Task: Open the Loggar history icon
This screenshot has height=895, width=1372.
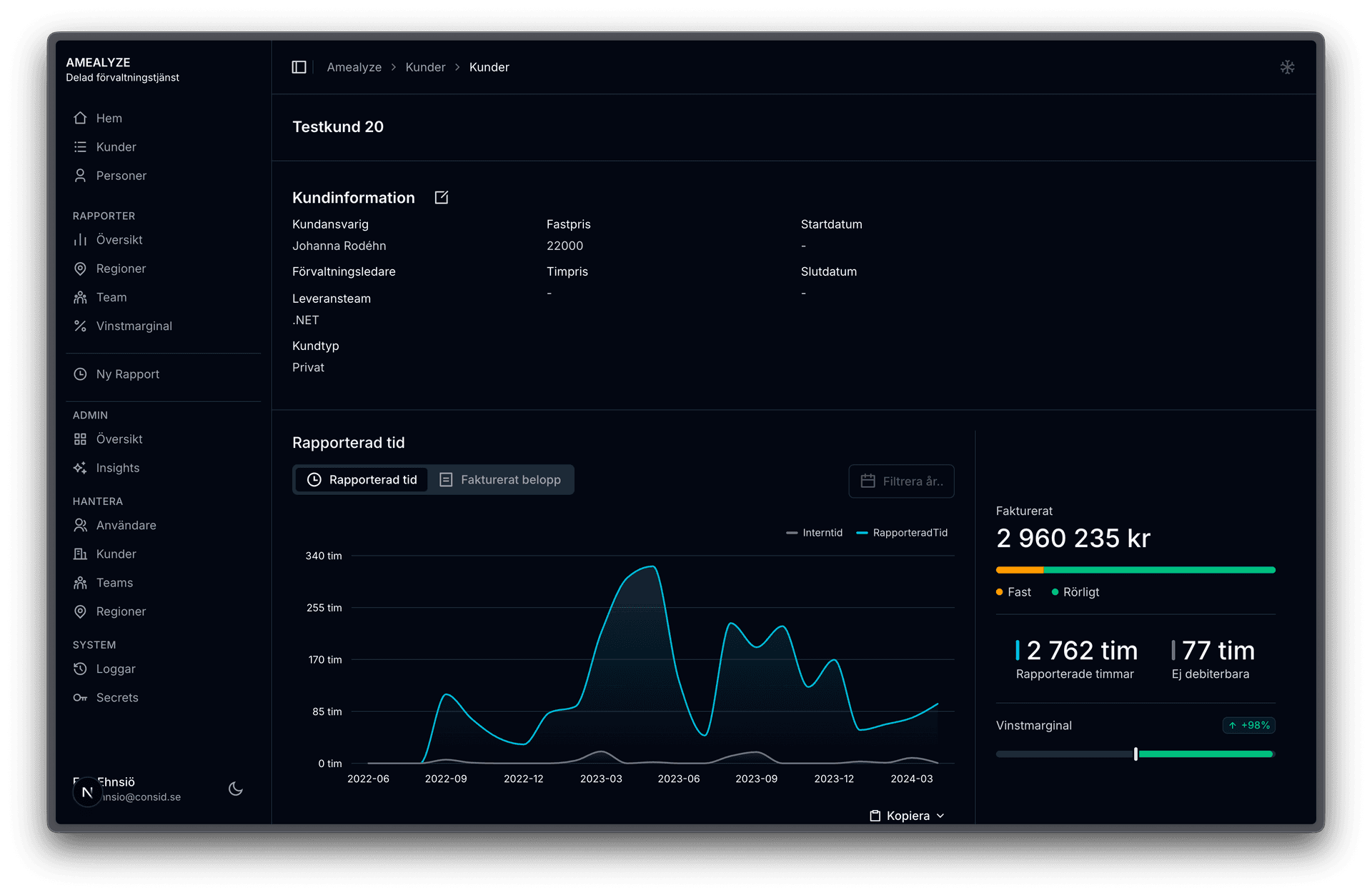Action: coord(81,669)
